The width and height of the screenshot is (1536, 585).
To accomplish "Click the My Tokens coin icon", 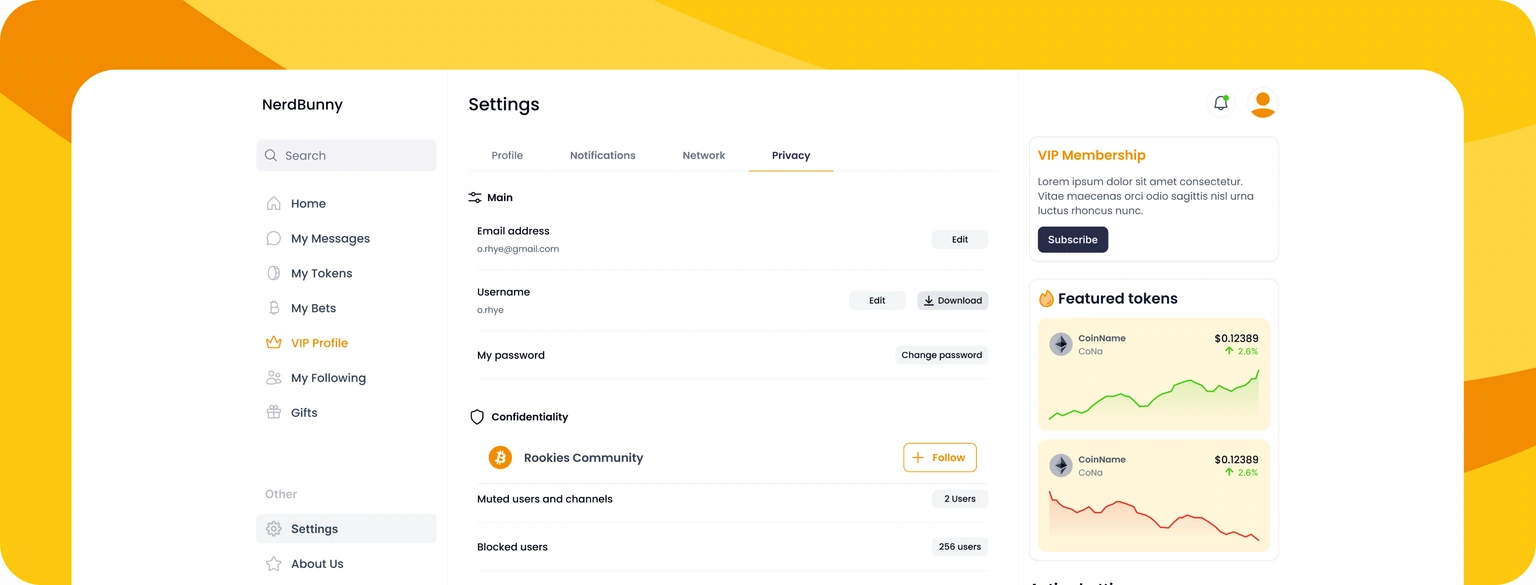I will (x=273, y=273).
